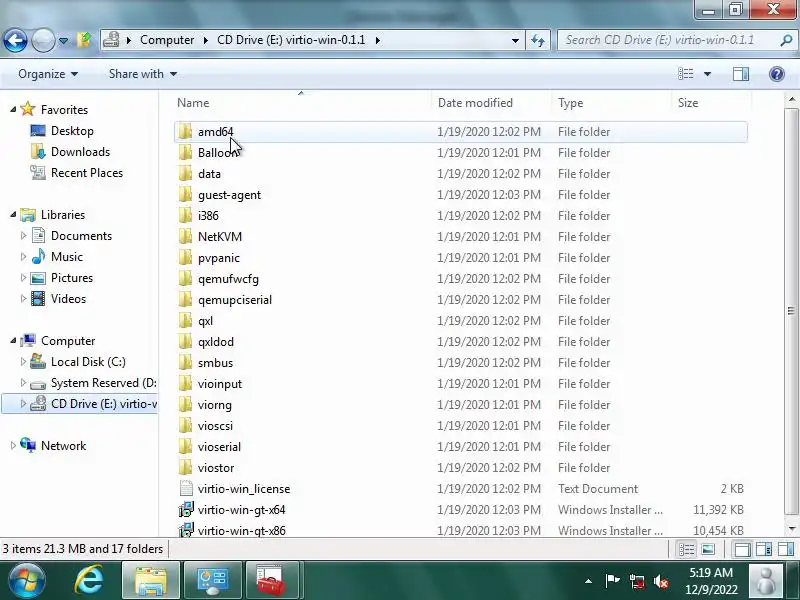Open the Organize menu
Screen dimensions: 800x600
[x=48, y=74]
